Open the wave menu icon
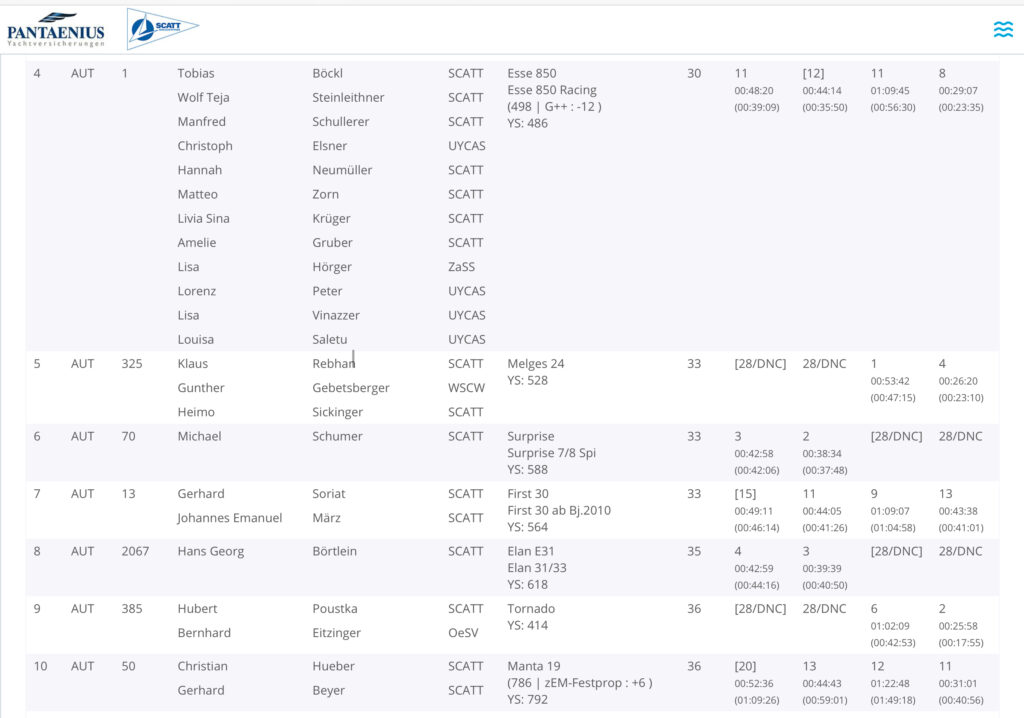The image size is (1024, 718). pos(1003,29)
